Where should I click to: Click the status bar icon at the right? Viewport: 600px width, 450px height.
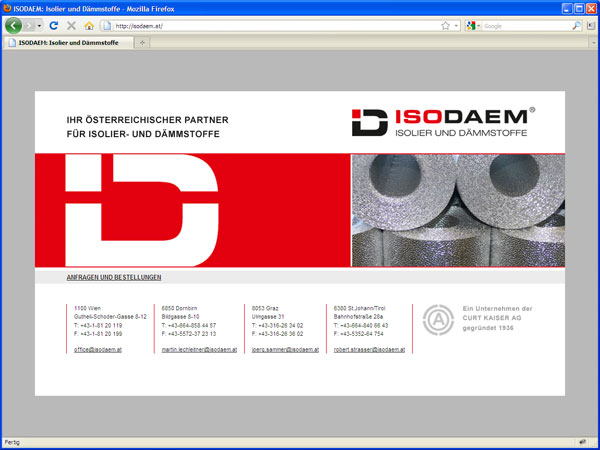click(583, 442)
